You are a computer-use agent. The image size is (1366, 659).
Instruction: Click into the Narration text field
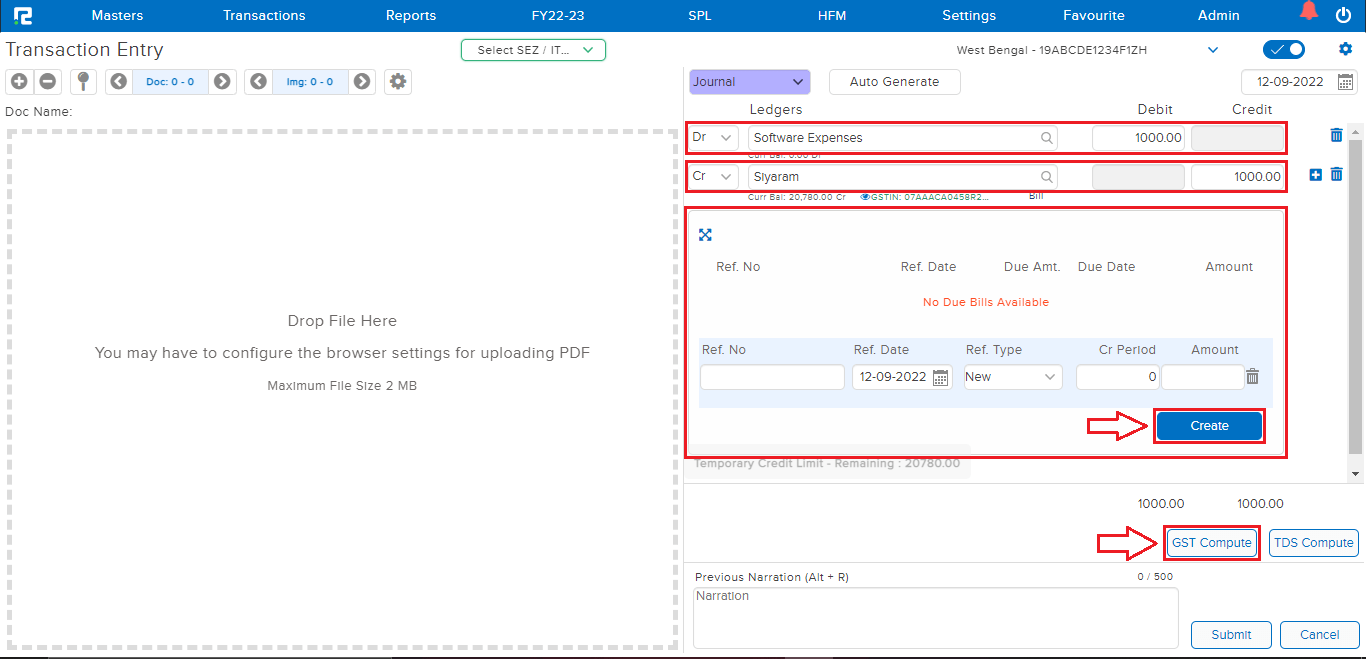tap(935, 617)
